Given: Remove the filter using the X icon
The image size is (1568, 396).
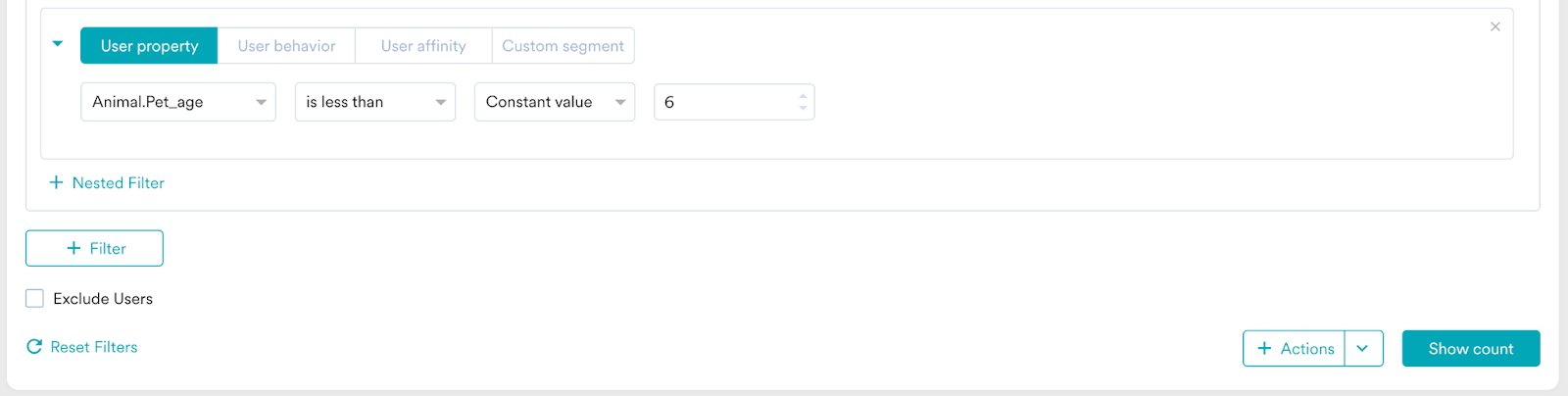Looking at the screenshot, I should tap(1494, 26).
